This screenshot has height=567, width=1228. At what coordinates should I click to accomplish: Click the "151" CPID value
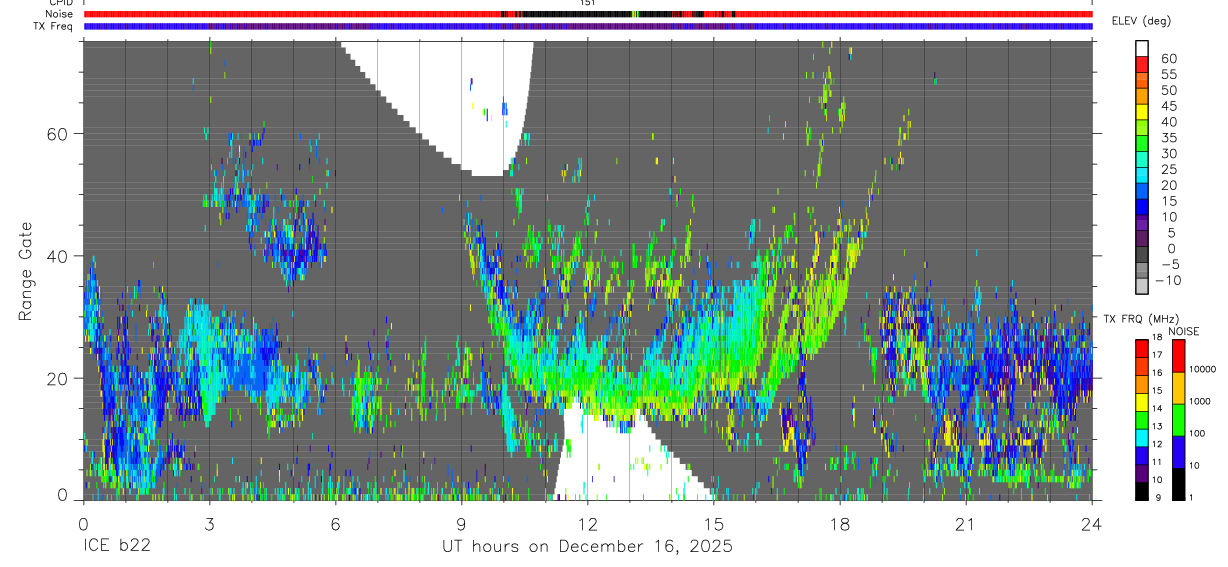[587, 3]
